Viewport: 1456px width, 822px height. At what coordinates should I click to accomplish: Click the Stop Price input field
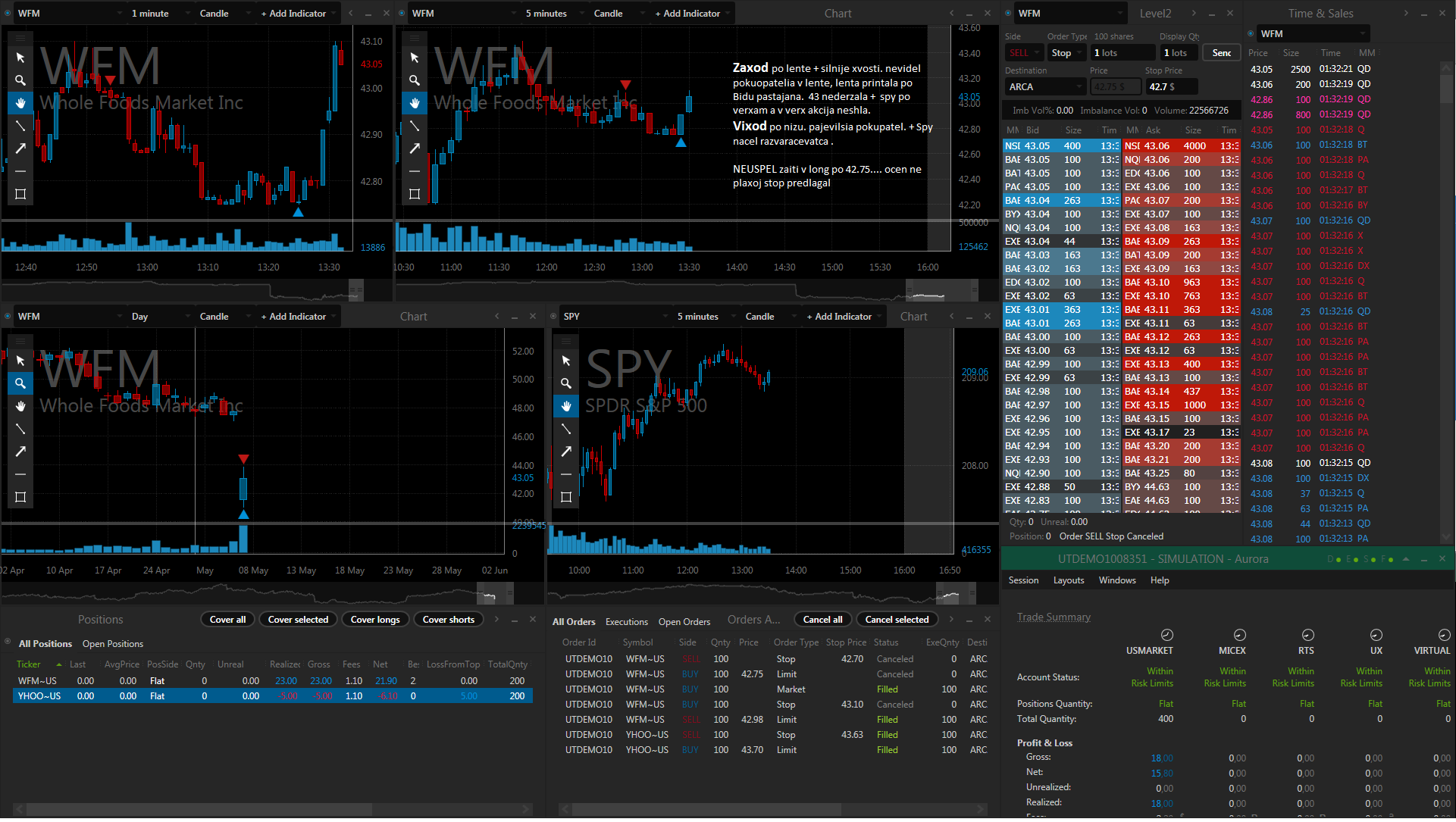pyautogui.click(x=1171, y=87)
